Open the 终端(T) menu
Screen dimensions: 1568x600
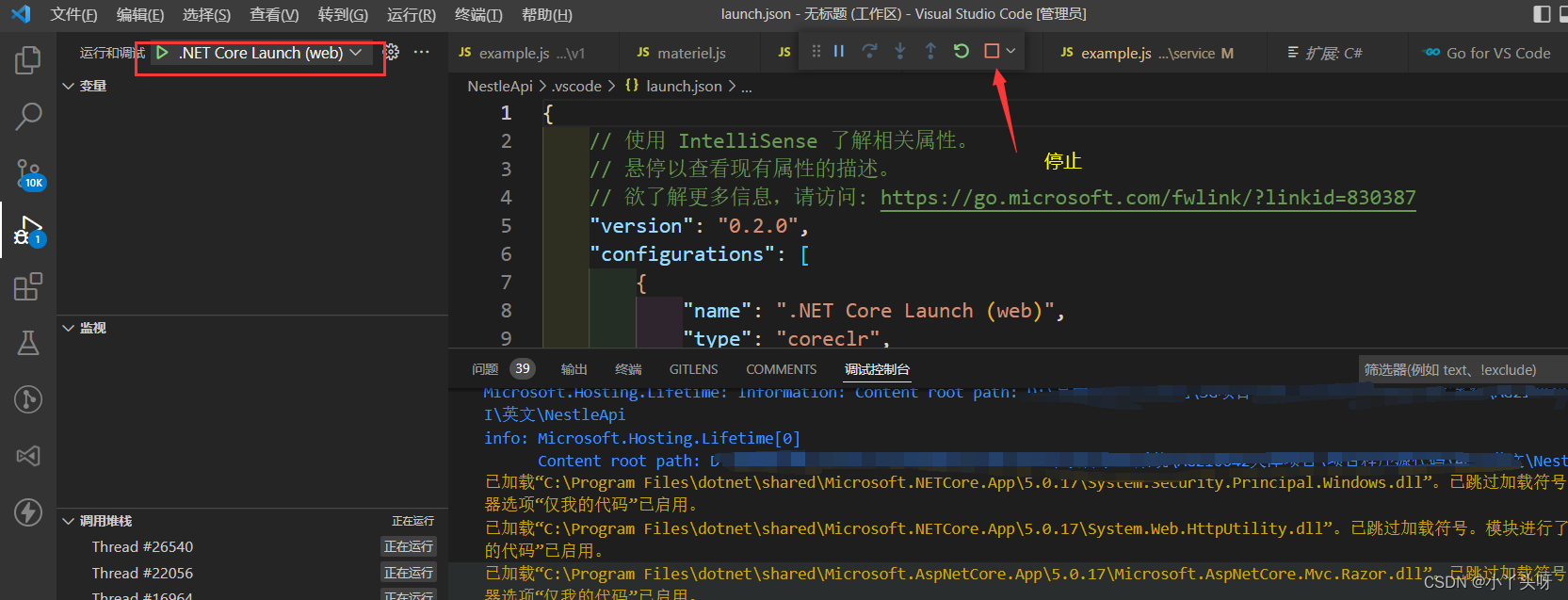(x=478, y=15)
